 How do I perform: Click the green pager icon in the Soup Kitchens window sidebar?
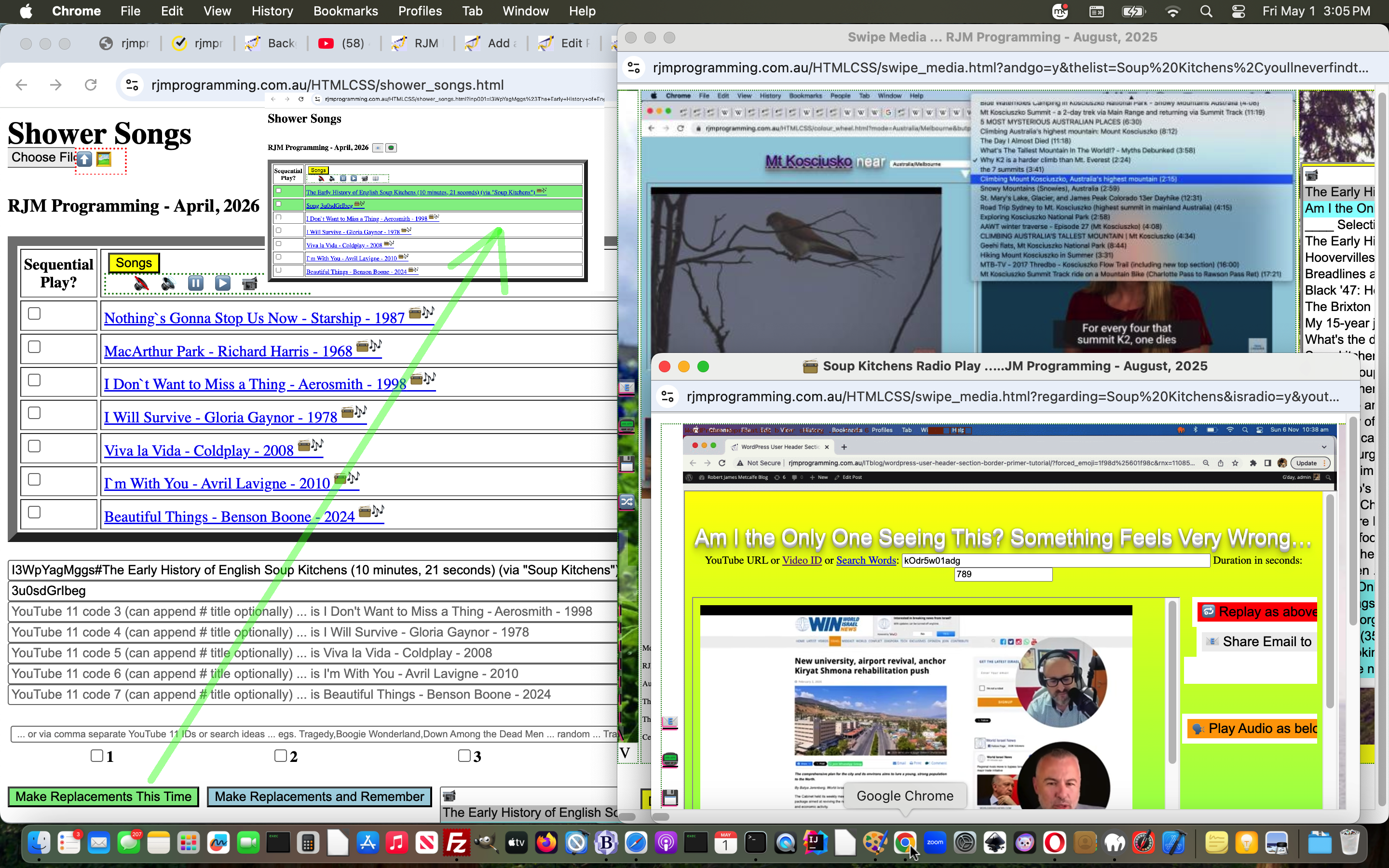(x=670, y=759)
